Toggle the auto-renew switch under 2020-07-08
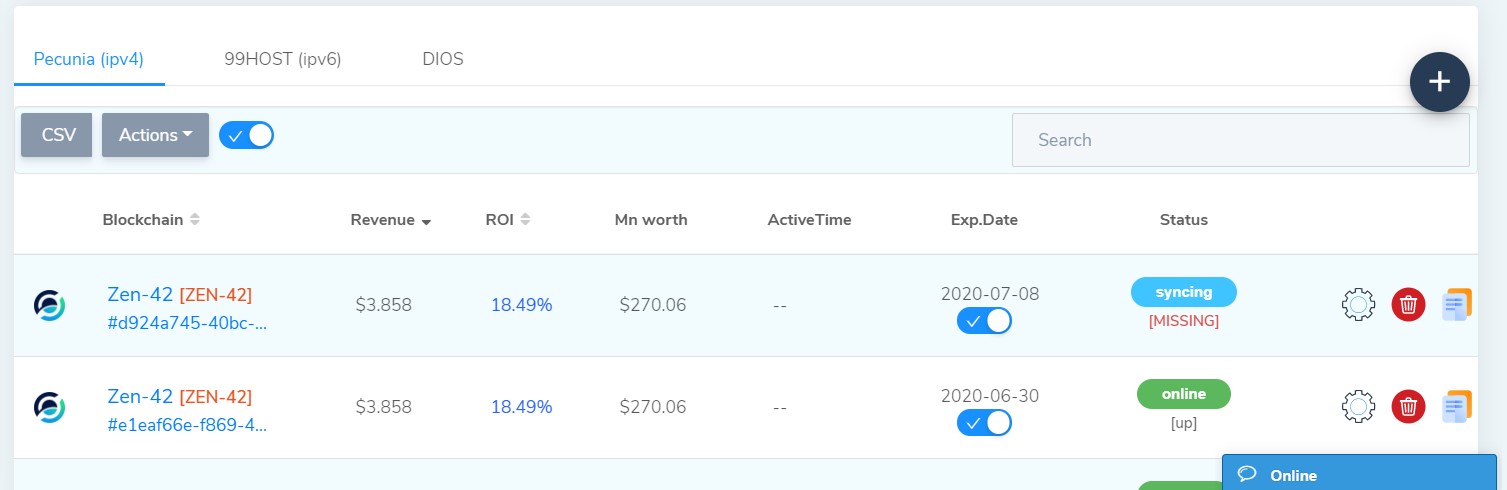Screen dimensions: 1507x490 tap(984, 321)
